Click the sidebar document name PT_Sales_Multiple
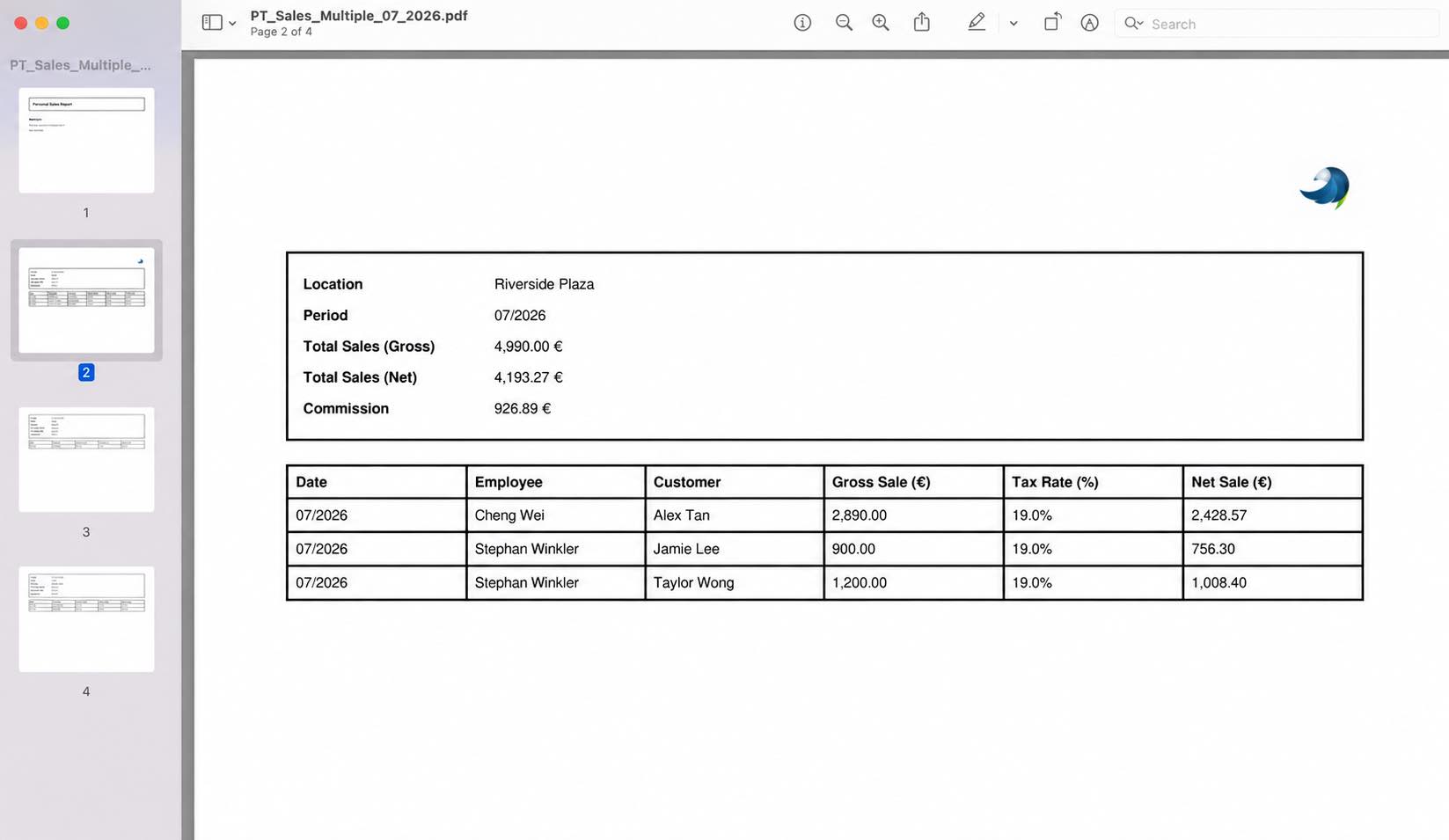 [x=80, y=65]
